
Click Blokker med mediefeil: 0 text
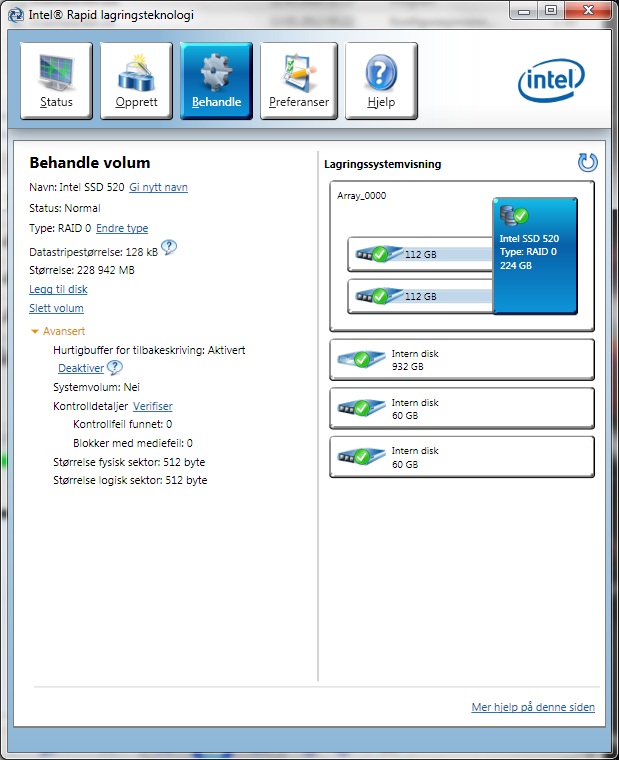pos(133,443)
